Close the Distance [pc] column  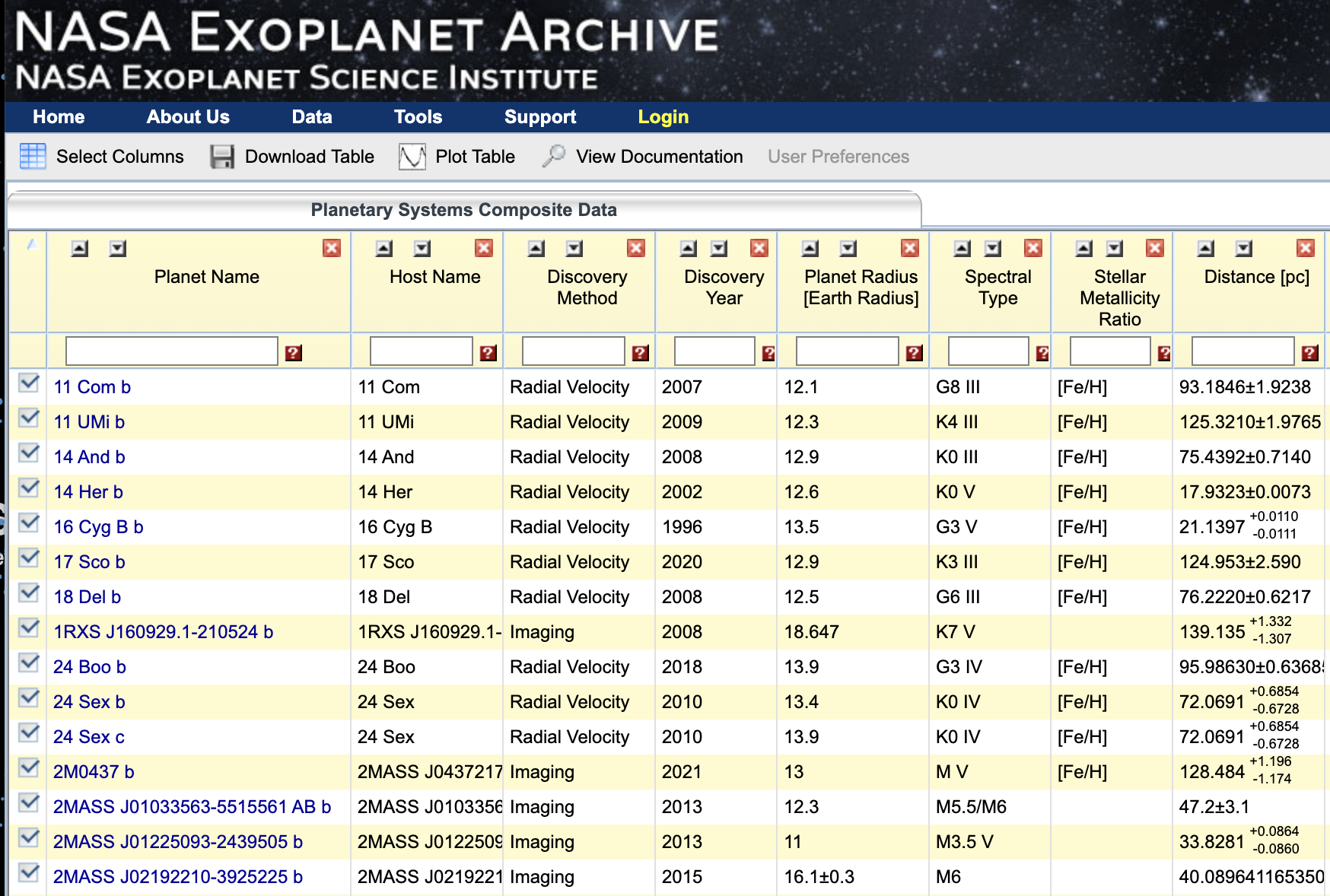click(1305, 248)
